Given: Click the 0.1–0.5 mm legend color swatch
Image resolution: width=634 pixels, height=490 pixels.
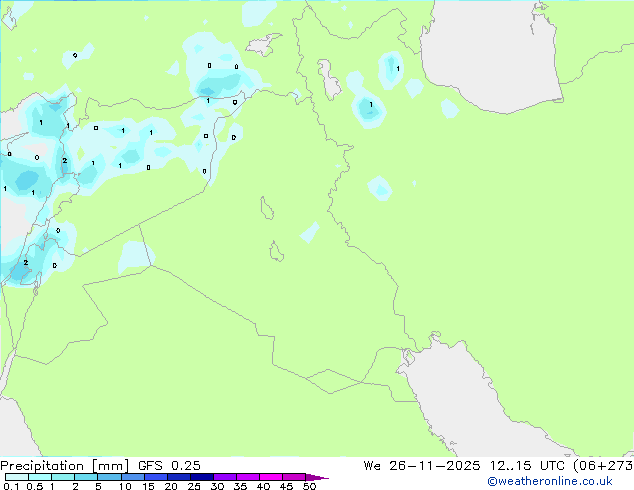Looking at the screenshot, I should tap(17, 477).
